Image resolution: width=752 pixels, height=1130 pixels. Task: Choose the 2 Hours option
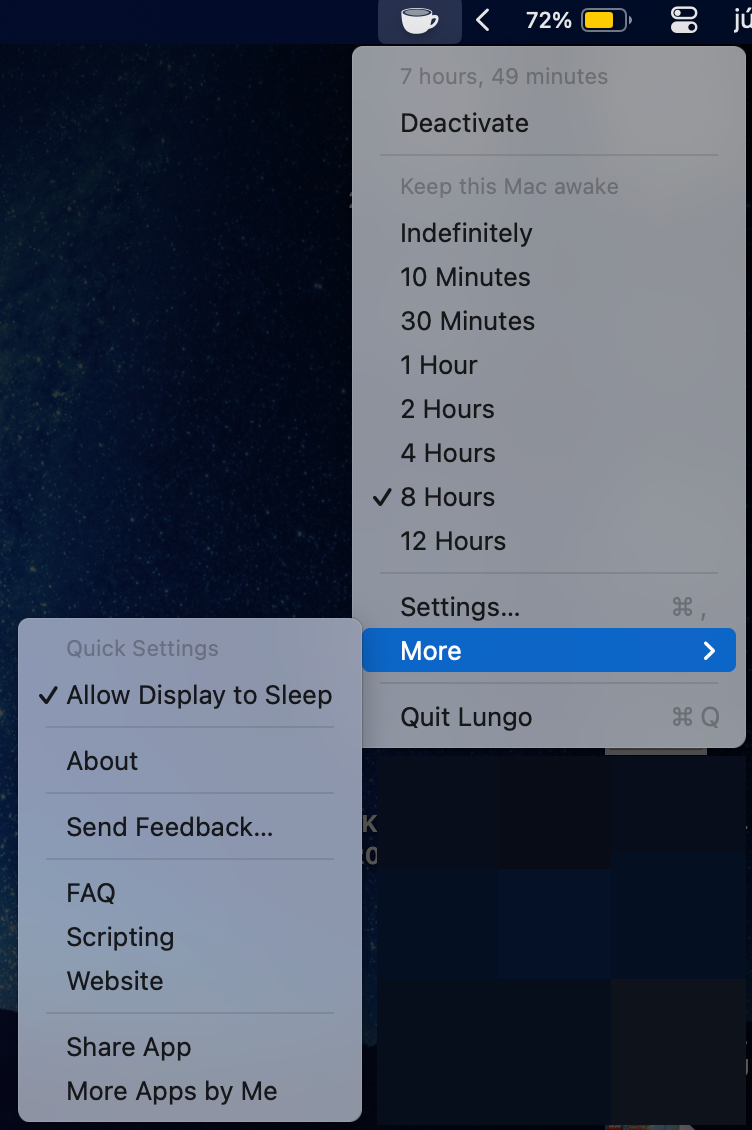(549, 409)
